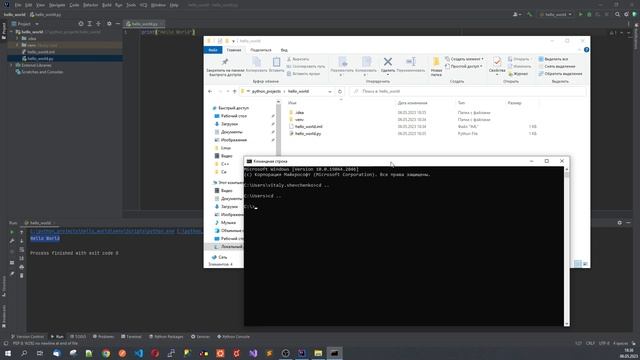Click the Explorer search field
Screen dimensions: 640x360
[x=468, y=91]
